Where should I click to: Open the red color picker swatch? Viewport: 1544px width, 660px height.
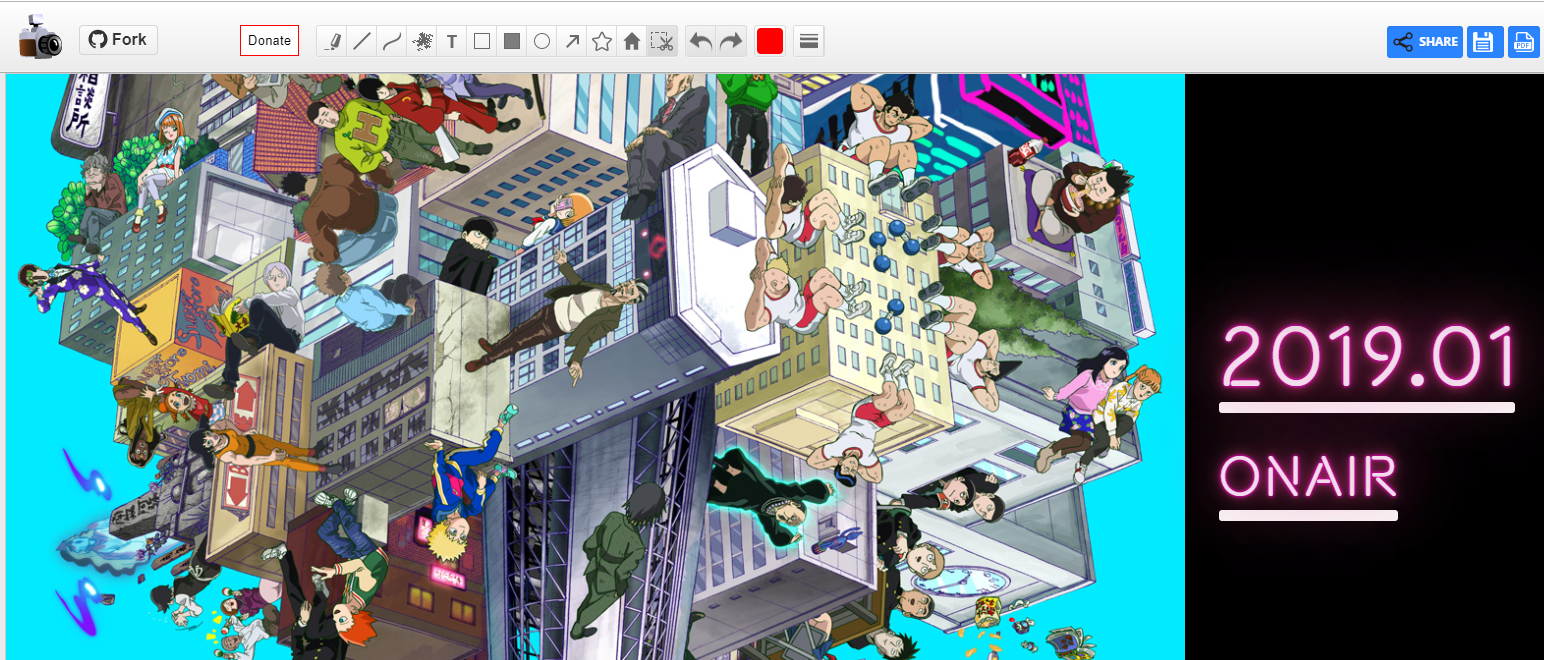coord(770,41)
